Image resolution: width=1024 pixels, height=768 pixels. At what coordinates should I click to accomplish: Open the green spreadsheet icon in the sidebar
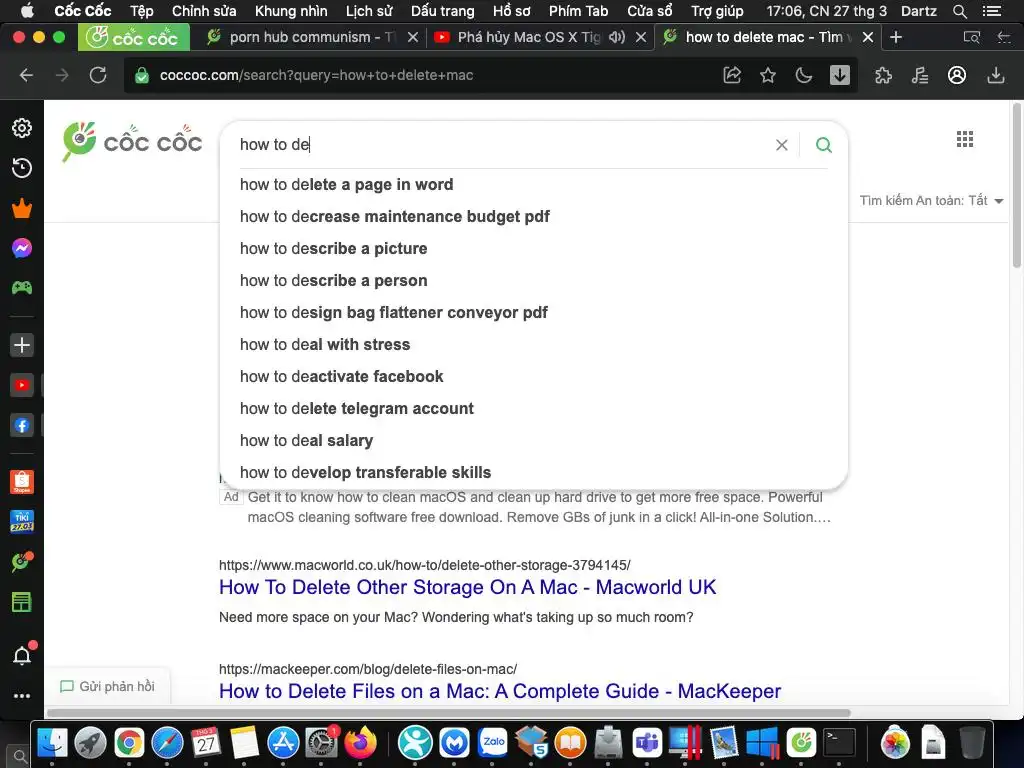pos(22,602)
